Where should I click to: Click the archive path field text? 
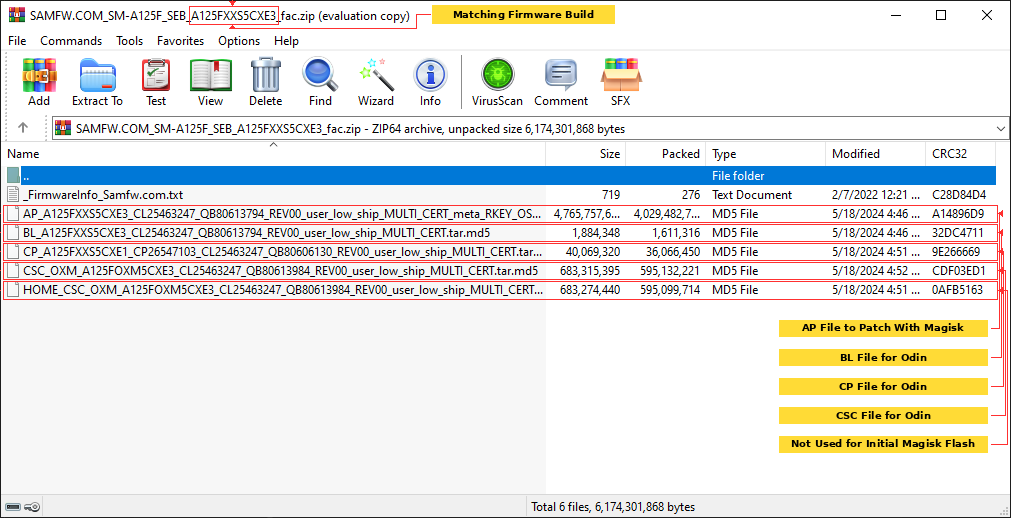coord(350,128)
